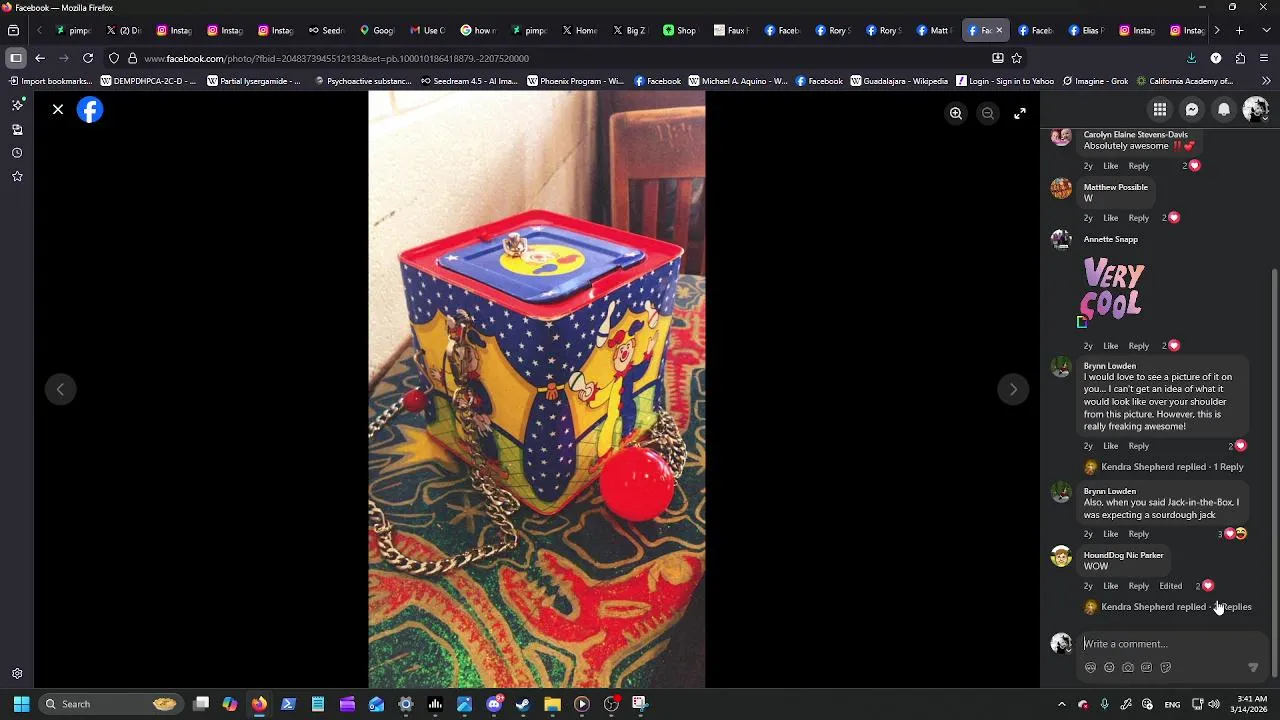Click the avatar emoji icon in comment box
Image resolution: width=1280 pixels, height=720 pixels.
click(1090, 668)
